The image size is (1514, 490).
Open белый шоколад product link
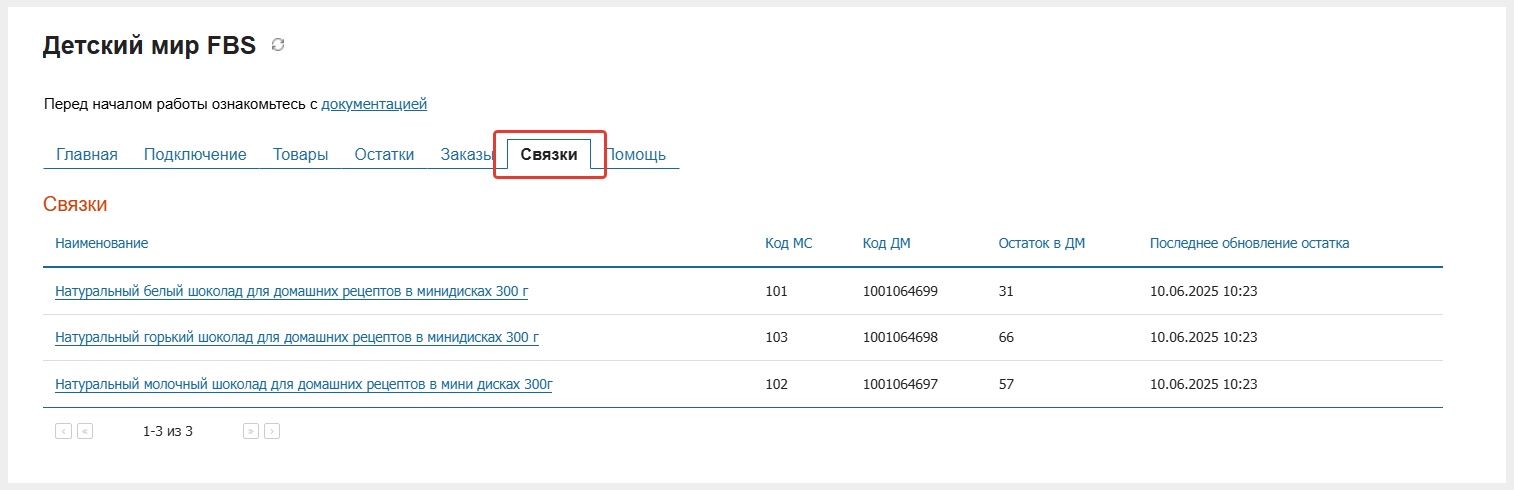(291, 291)
